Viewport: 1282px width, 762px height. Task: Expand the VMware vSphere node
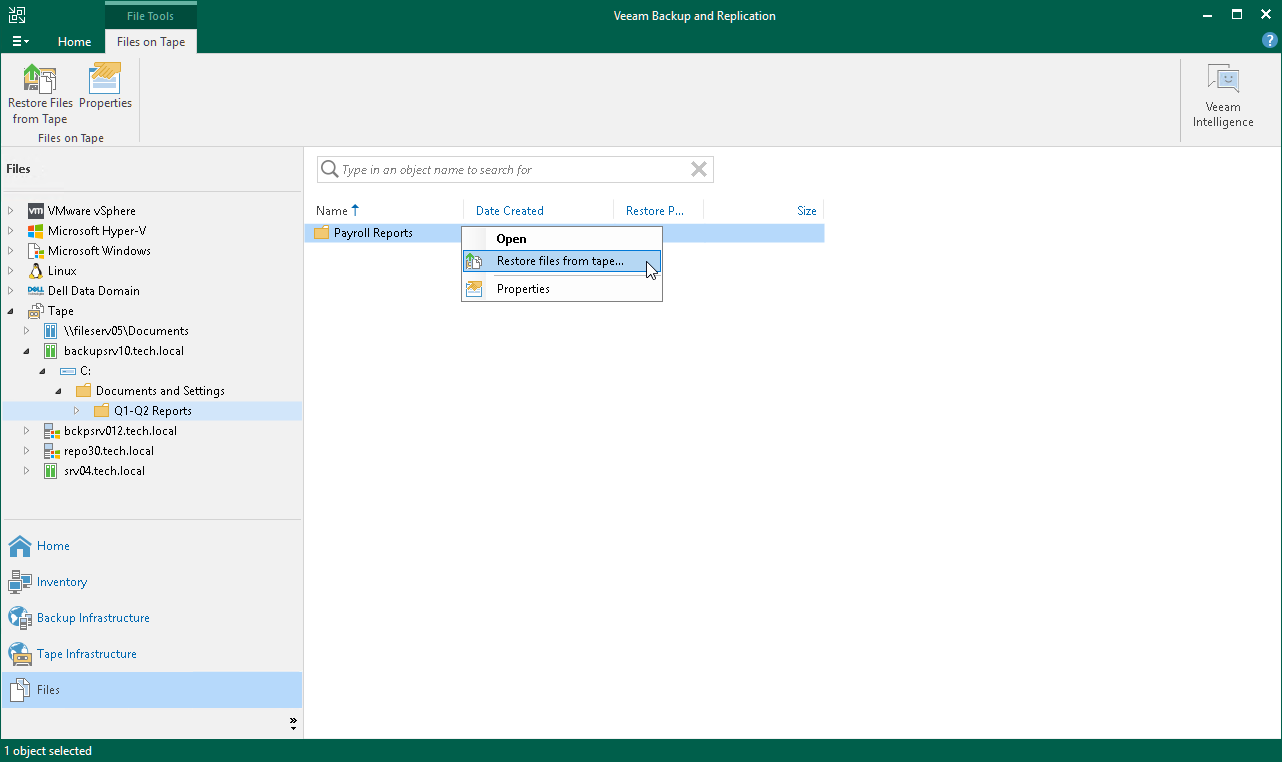pyautogui.click(x=11, y=211)
